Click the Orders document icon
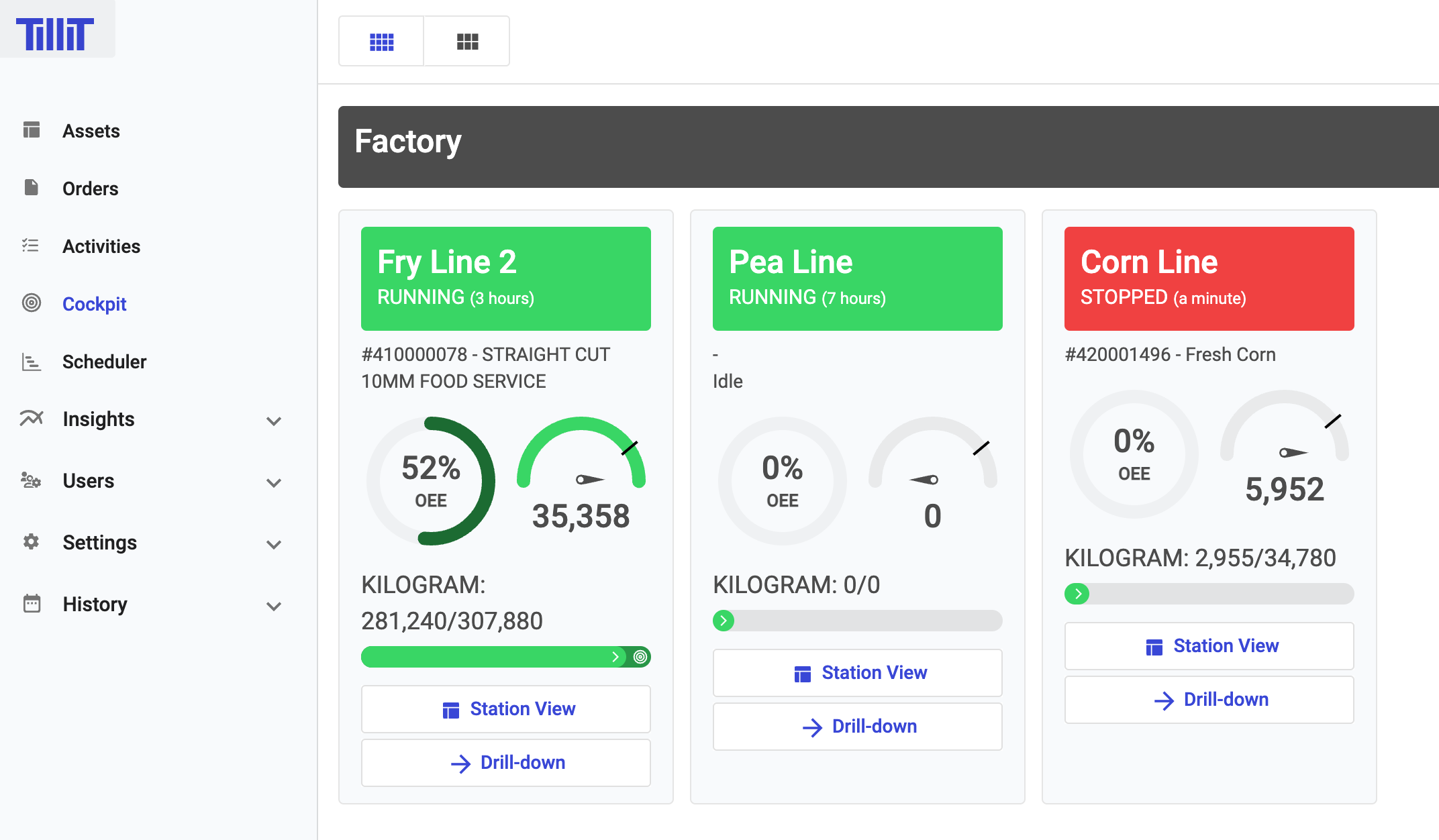The height and width of the screenshot is (840, 1439). 31,187
